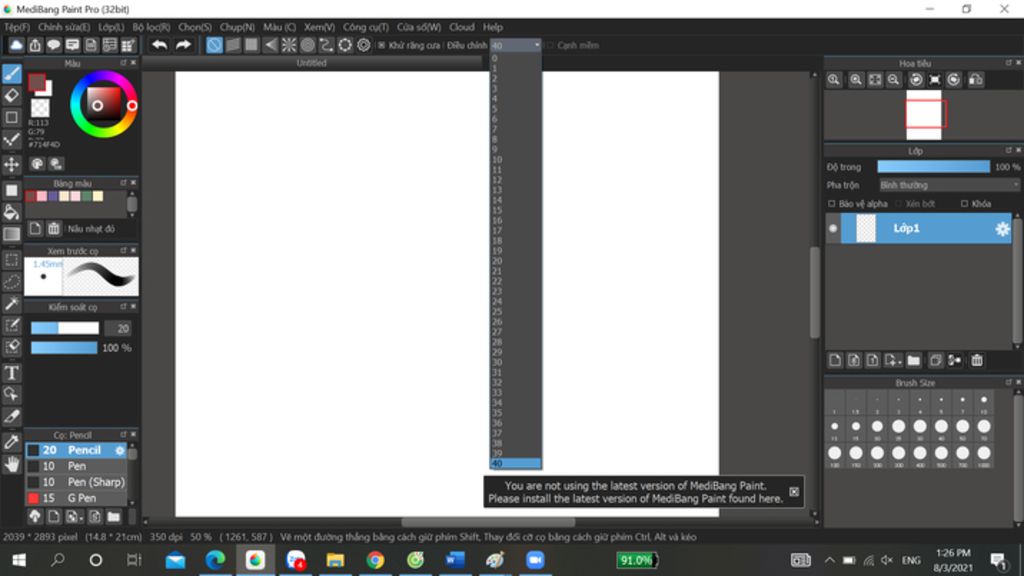The height and width of the screenshot is (576, 1024).
Task: Select the Bucket fill tool
Action: [12, 212]
